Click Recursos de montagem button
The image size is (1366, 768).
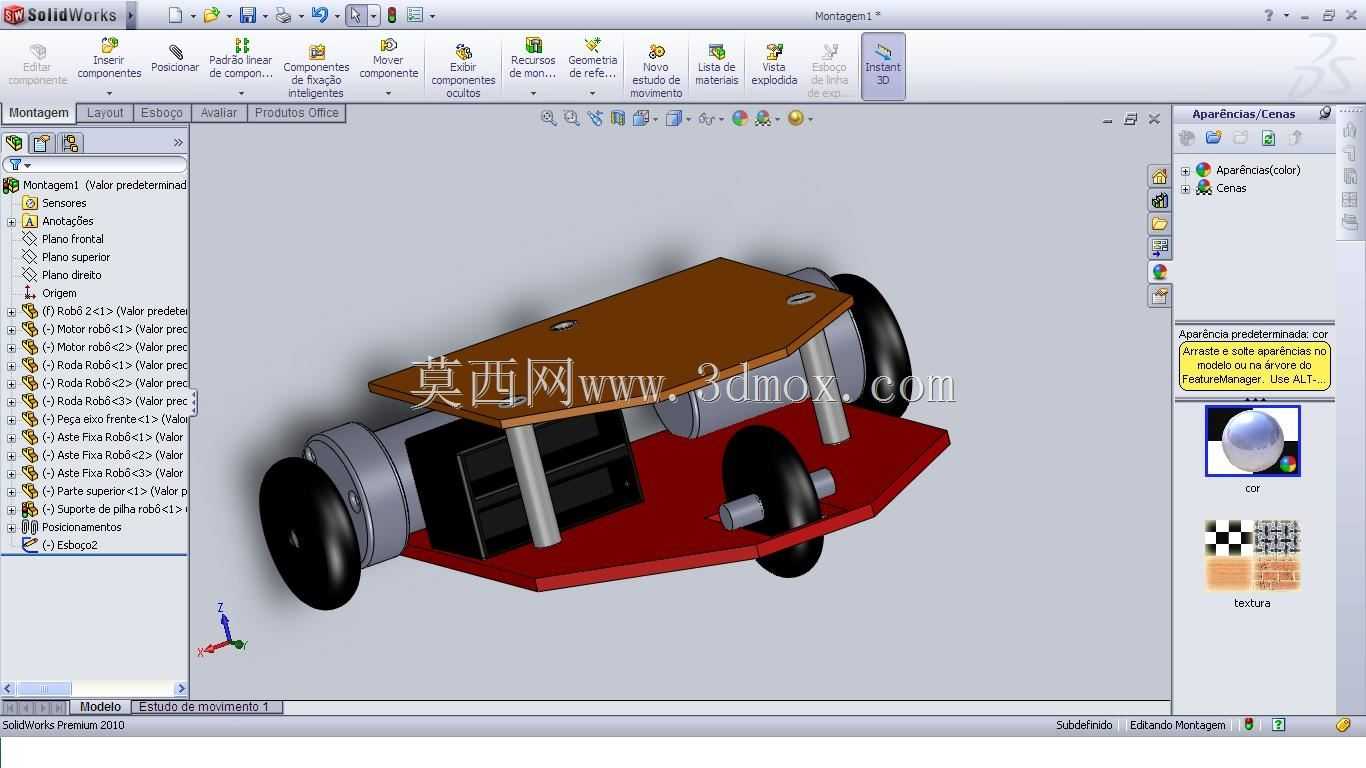point(533,59)
